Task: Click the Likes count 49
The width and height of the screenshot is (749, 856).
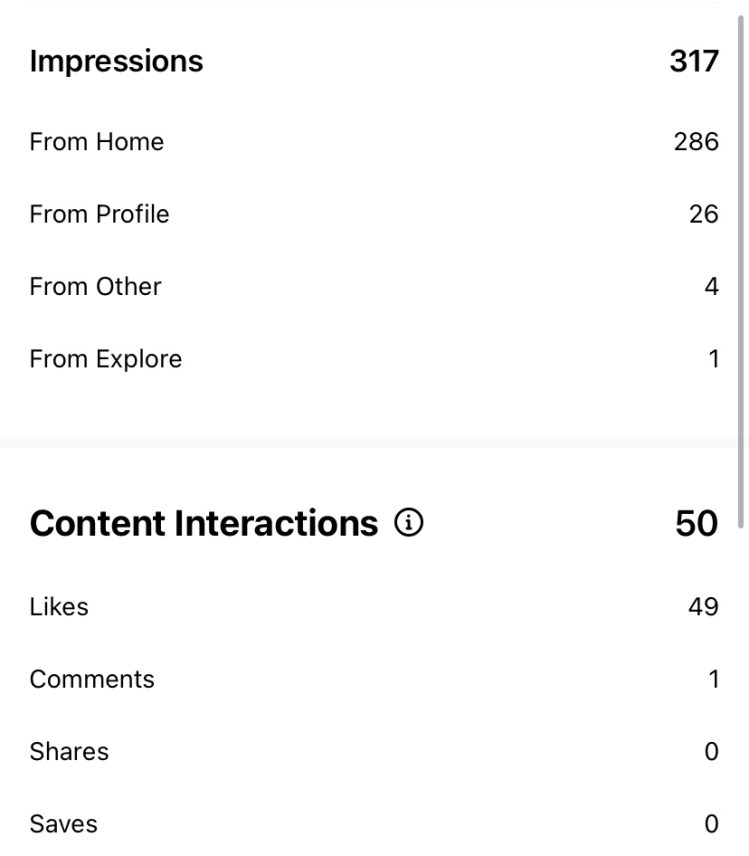Action: coord(703,607)
